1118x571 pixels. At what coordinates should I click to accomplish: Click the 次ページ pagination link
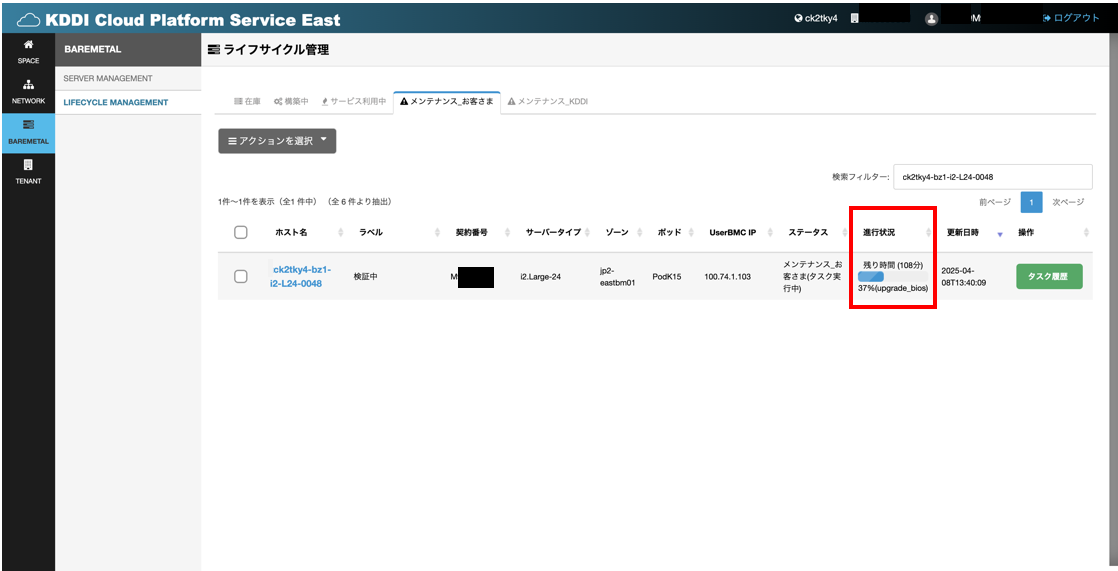pyautogui.click(x=1068, y=202)
